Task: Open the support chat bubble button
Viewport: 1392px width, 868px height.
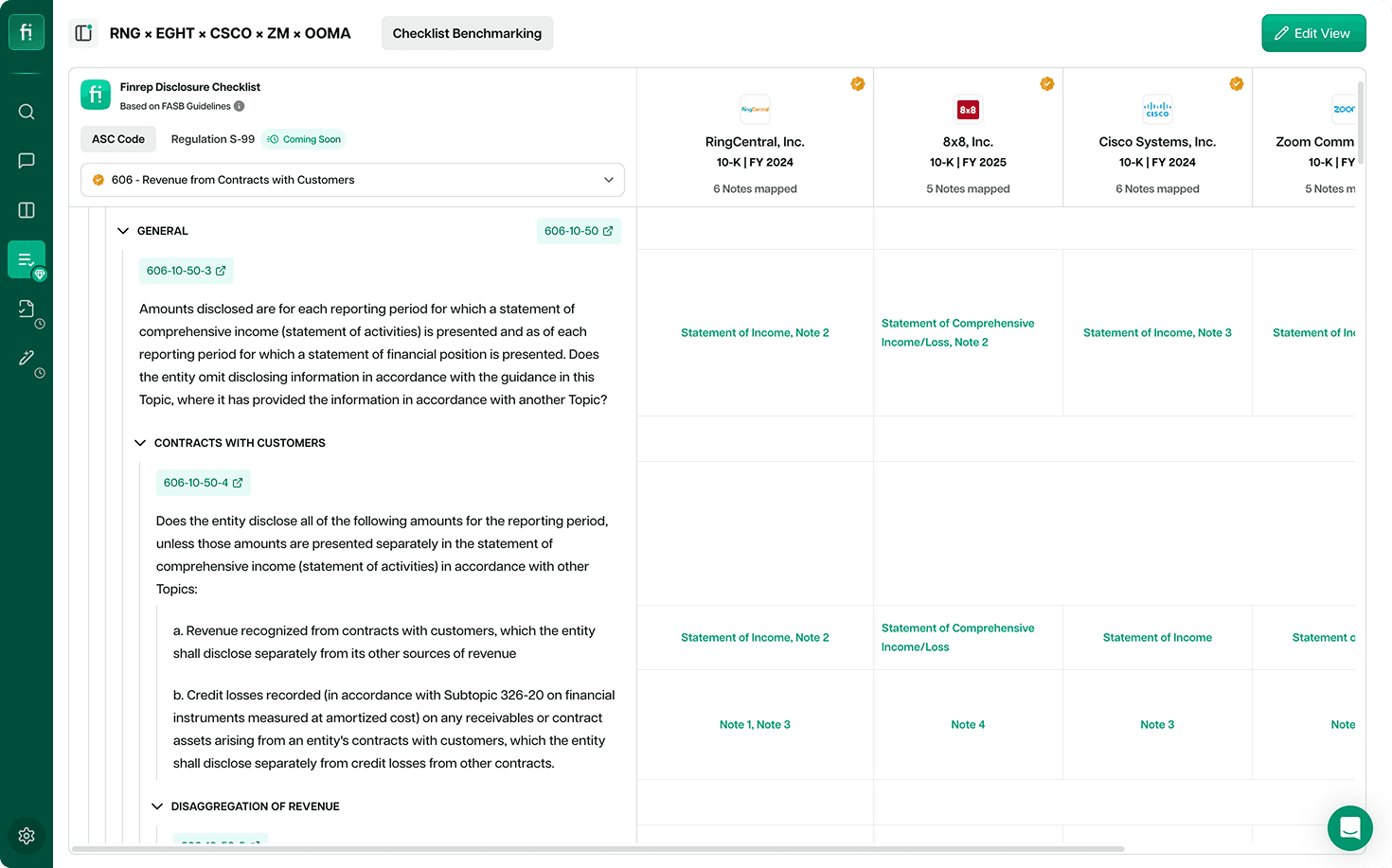Action: [1350, 828]
